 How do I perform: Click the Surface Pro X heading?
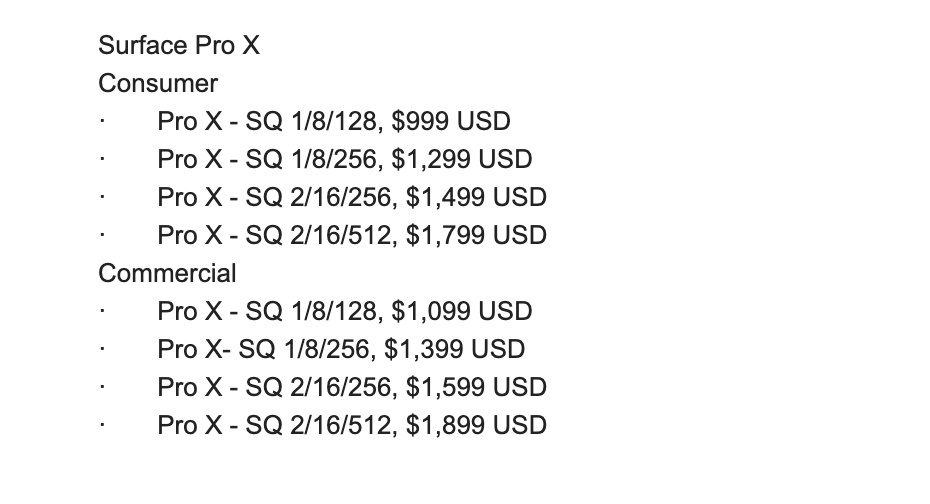point(179,45)
